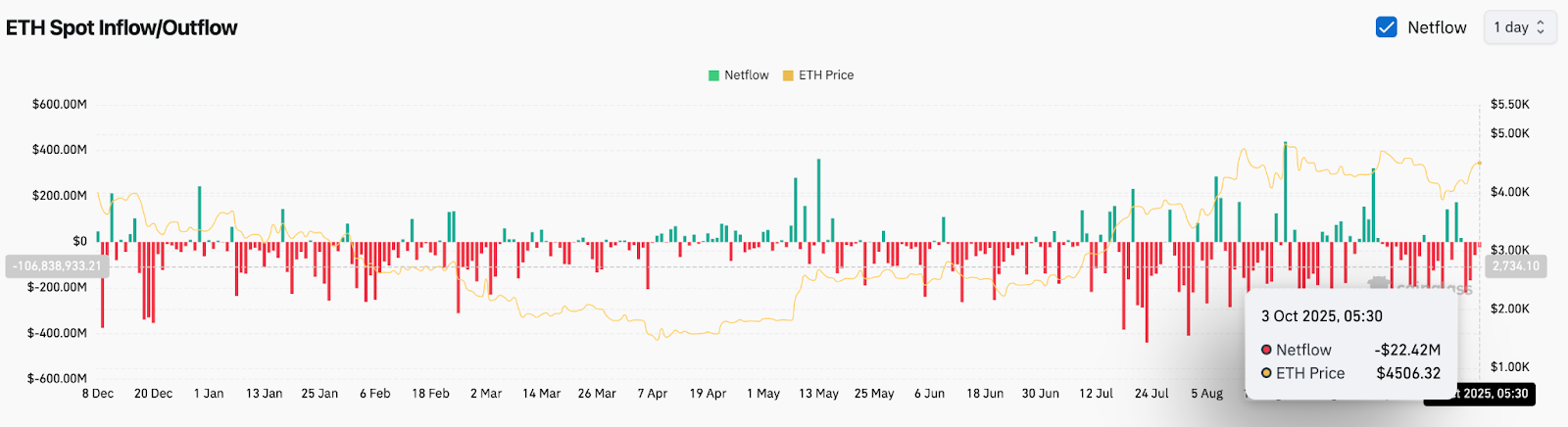
Task: Click the red Netflow dot in tooltip
Action: tap(1266, 350)
